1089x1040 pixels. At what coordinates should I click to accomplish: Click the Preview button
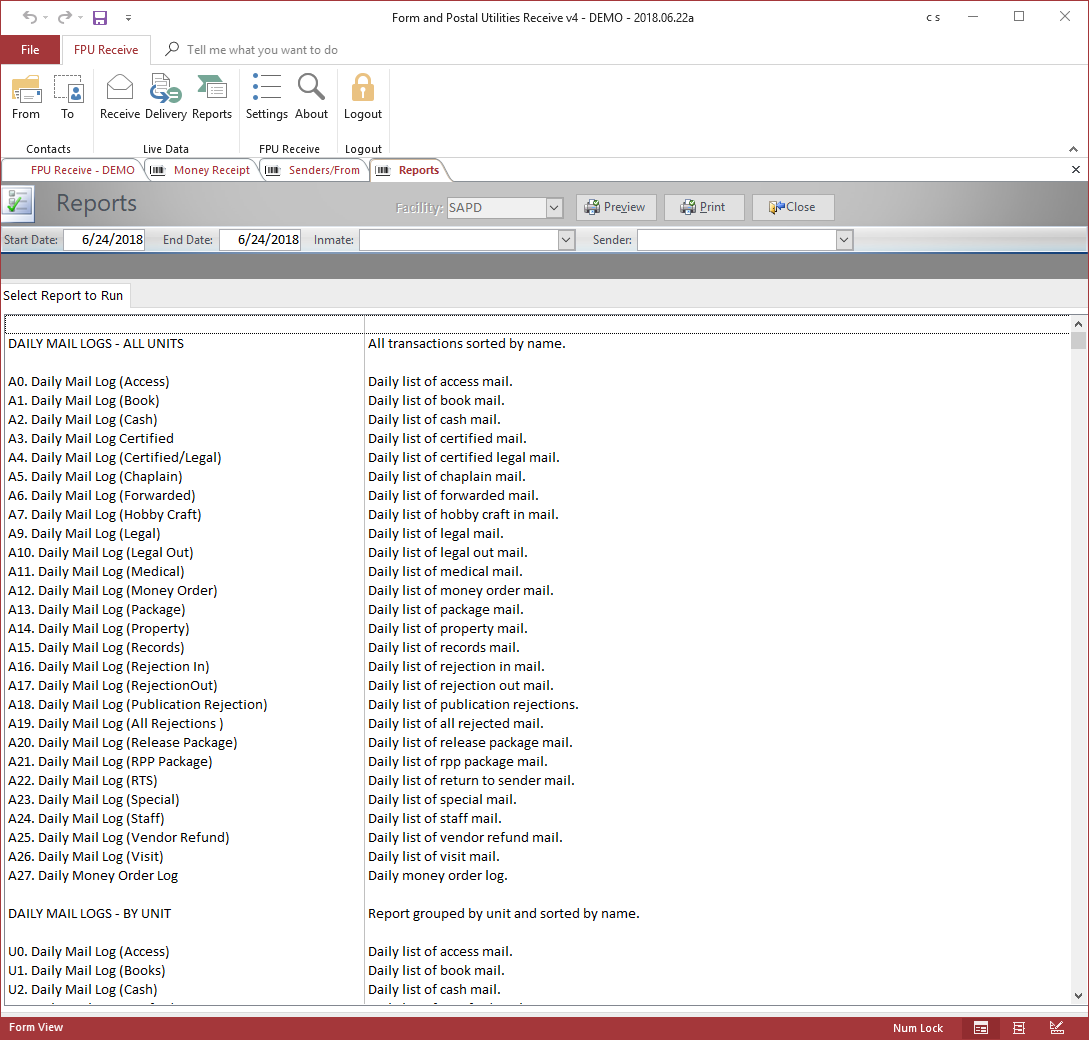tap(616, 207)
